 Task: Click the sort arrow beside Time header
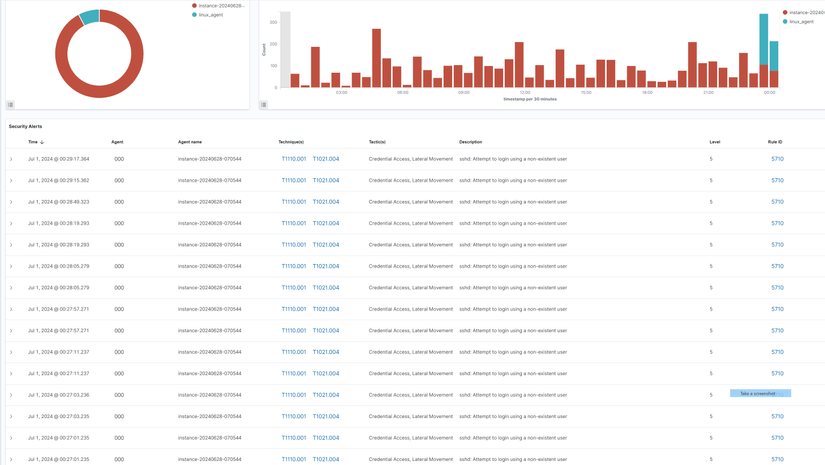point(42,142)
